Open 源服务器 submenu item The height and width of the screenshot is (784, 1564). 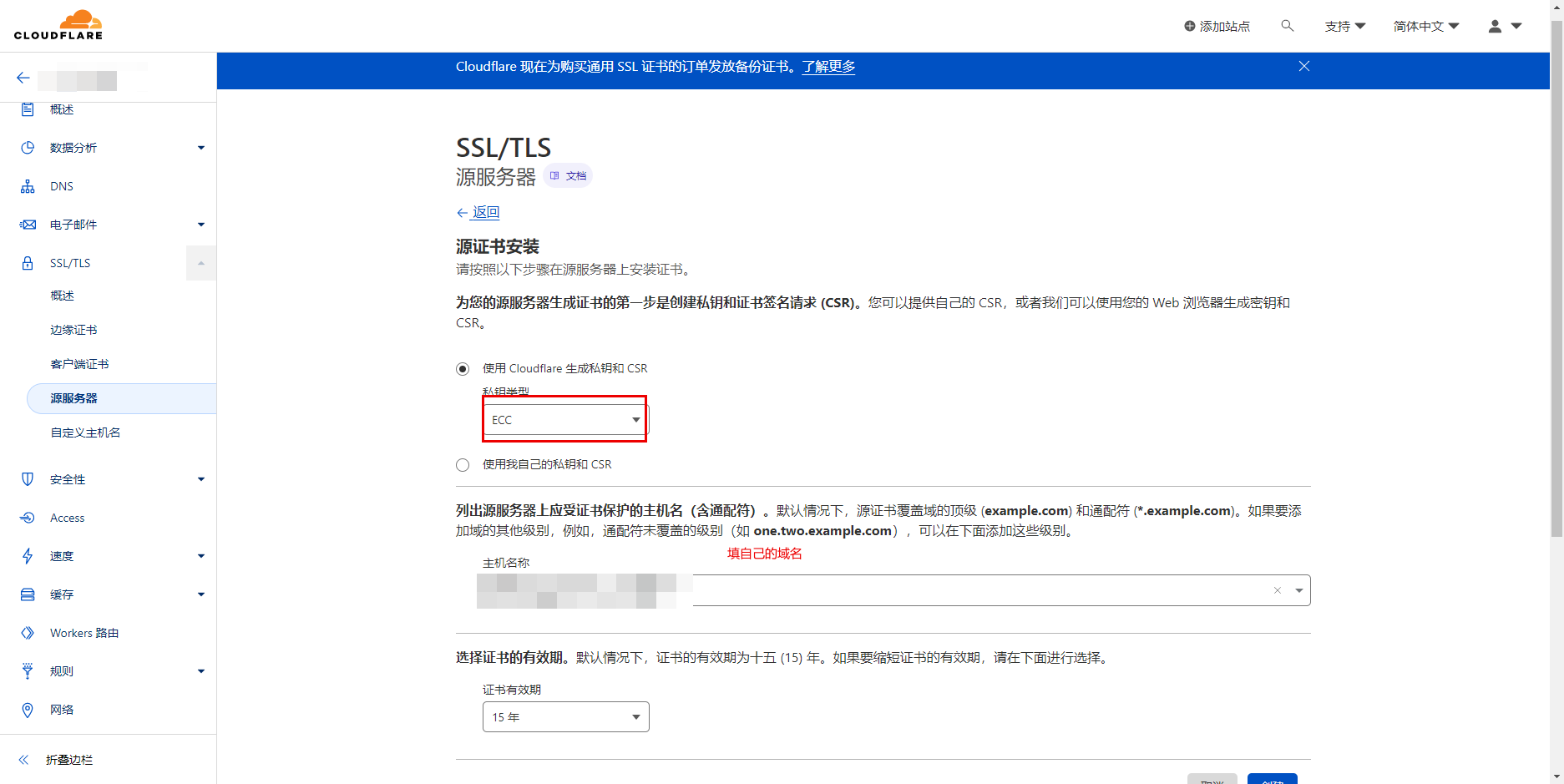122,398
